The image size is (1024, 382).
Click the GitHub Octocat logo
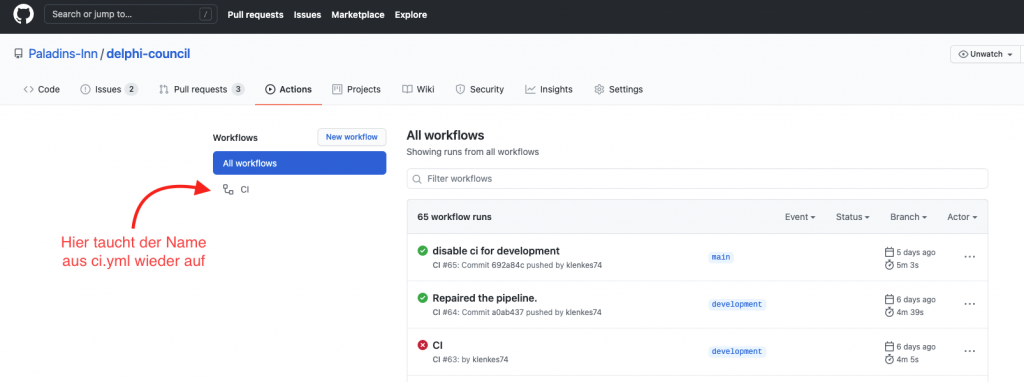(24, 14)
